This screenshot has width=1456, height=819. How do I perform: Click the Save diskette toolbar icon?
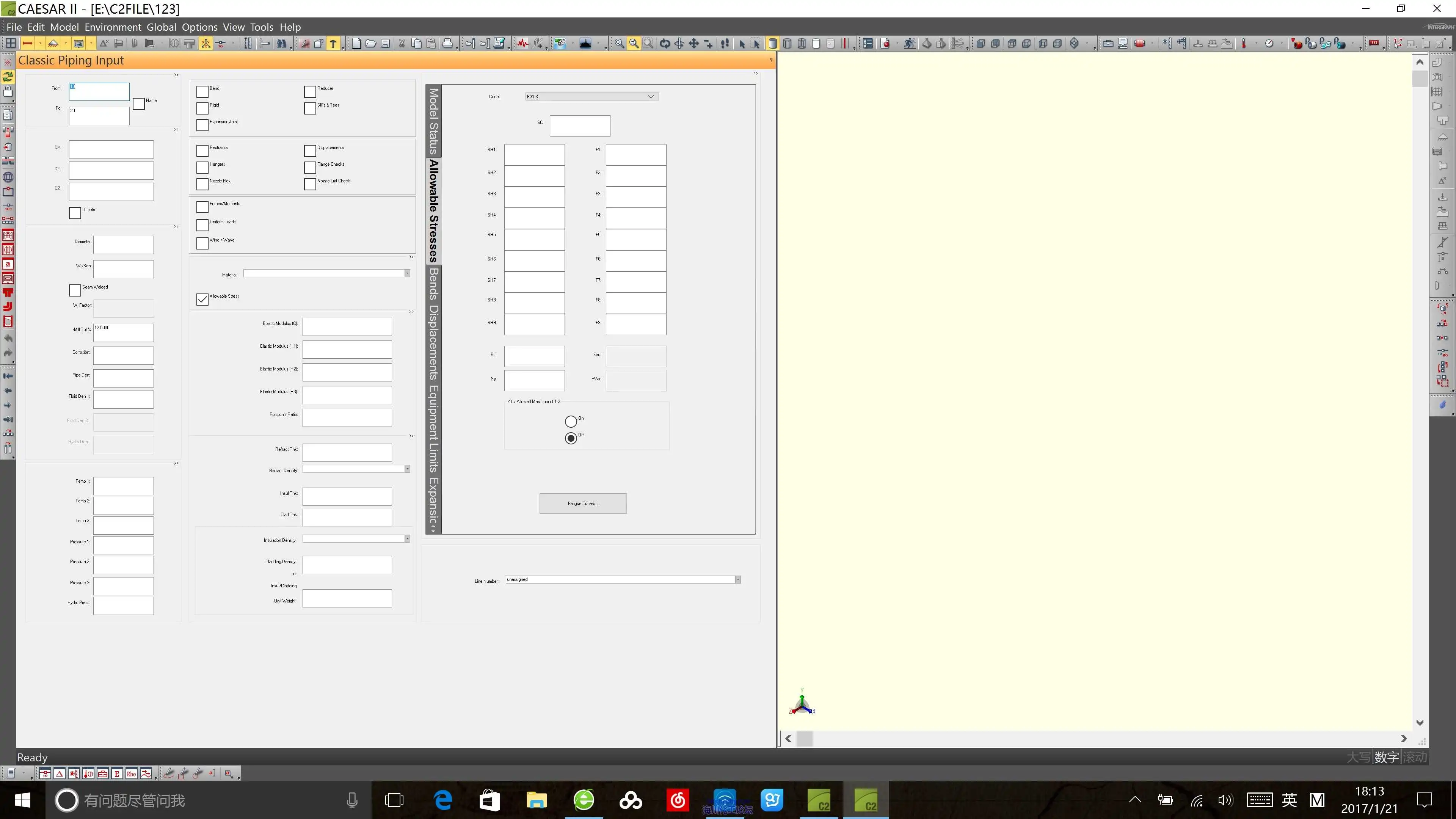(386, 44)
